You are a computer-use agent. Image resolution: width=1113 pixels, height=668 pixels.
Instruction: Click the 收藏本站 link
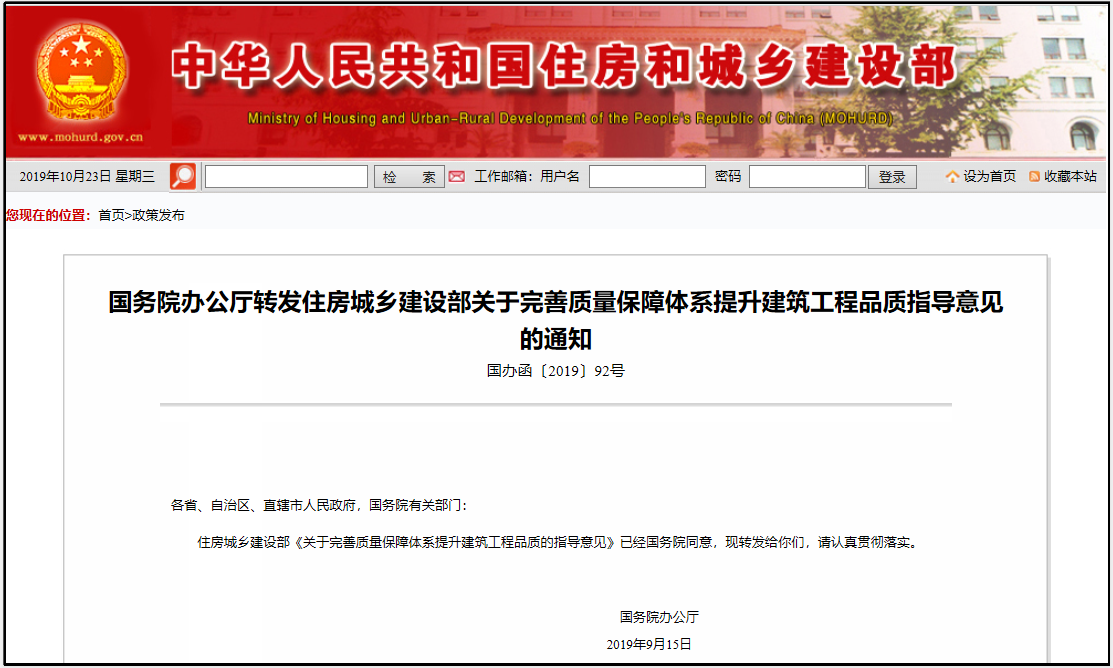click(x=1070, y=177)
